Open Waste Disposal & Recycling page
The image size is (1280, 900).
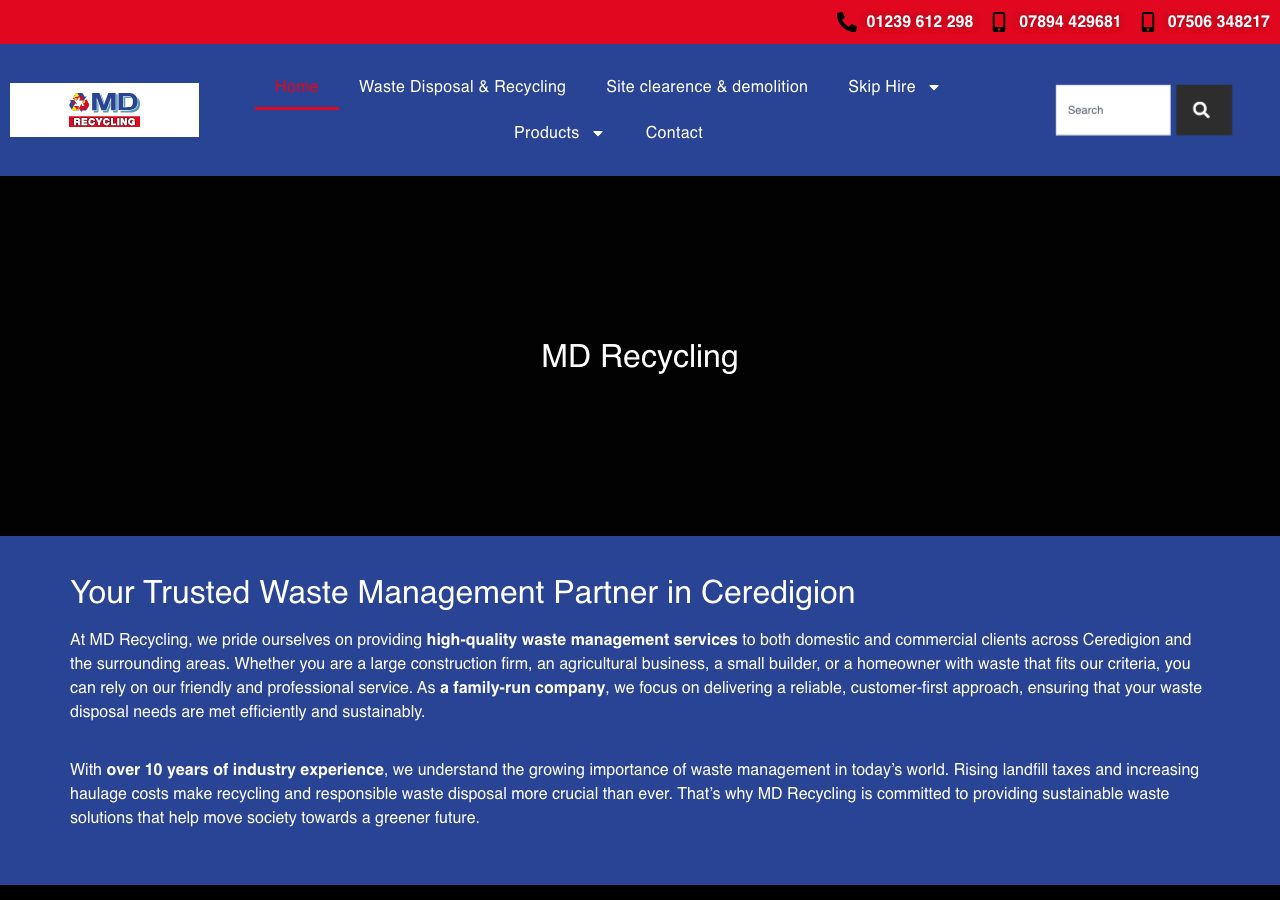462,87
